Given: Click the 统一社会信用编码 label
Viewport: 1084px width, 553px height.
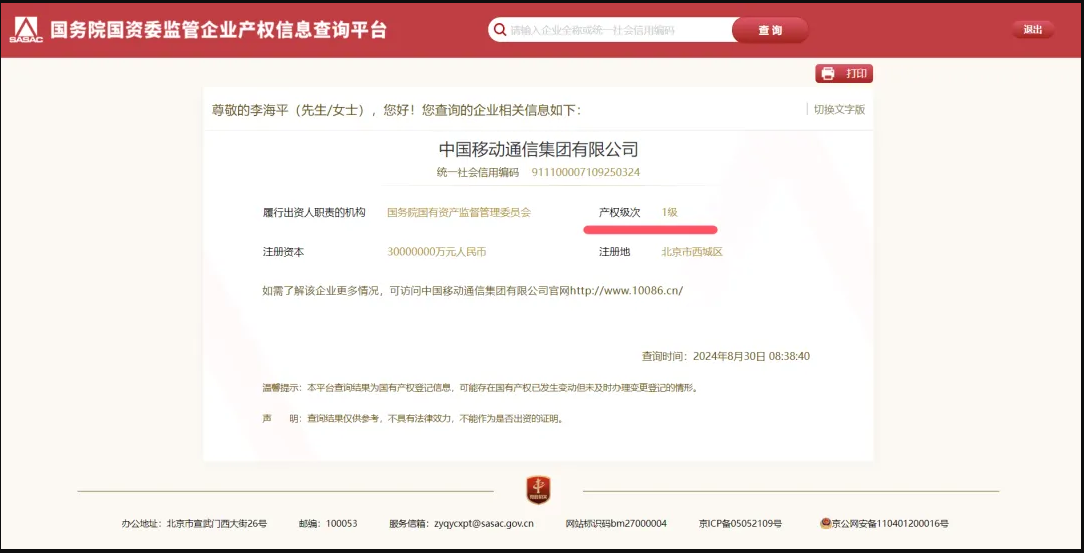Looking at the screenshot, I should pyautogui.click(x=478, y=172).
